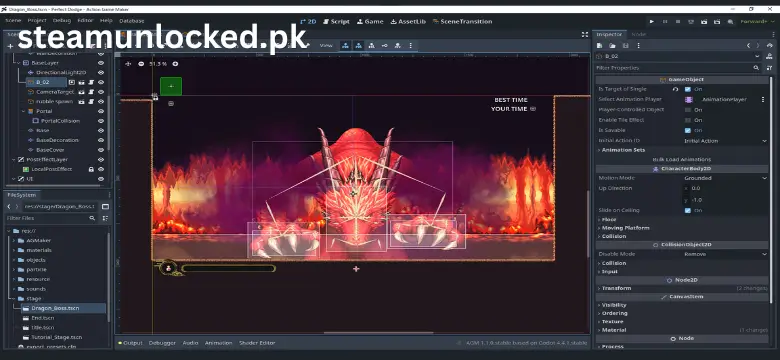Toggle distraction-free mode expand icon
The height and width of the screenshot is (360, 780).
(x=585, y=34)
